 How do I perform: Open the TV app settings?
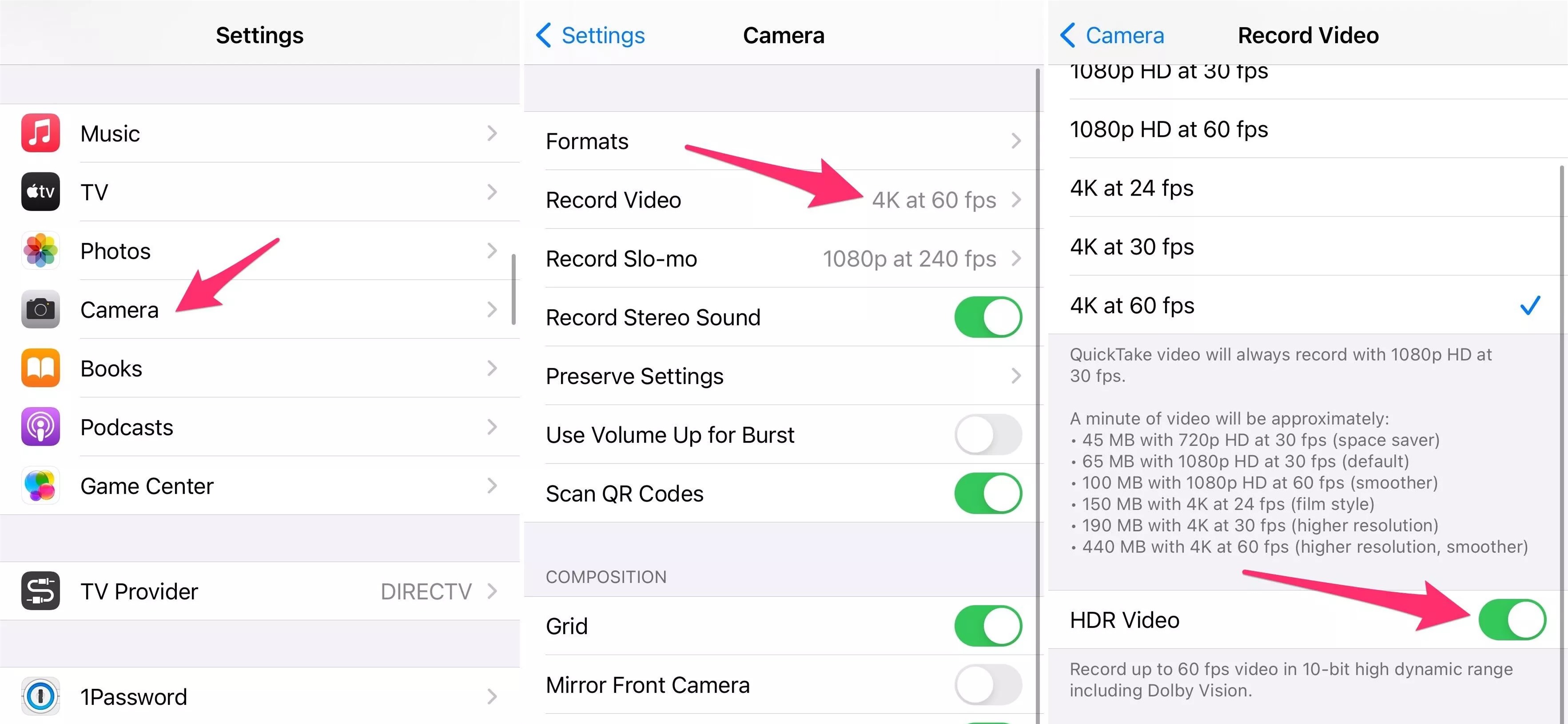259,190
